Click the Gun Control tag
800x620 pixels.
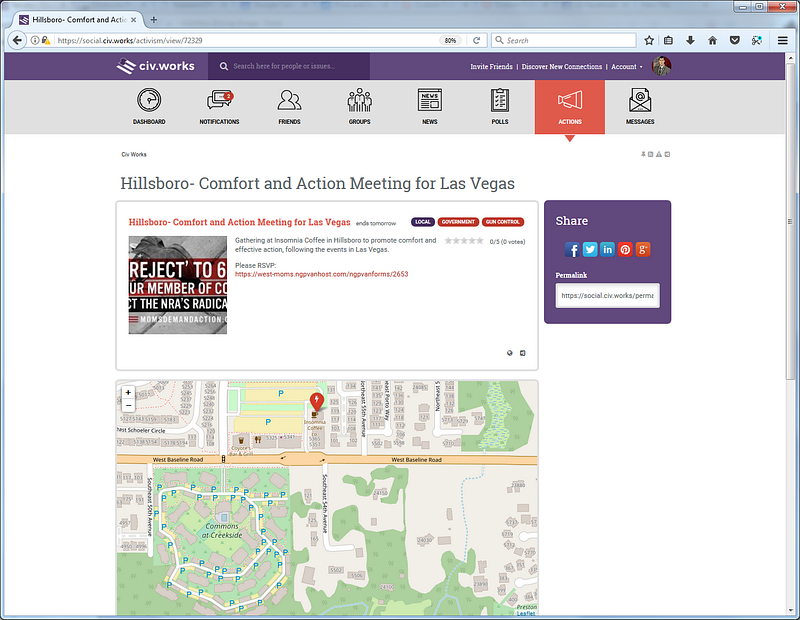tap(502, 222)
